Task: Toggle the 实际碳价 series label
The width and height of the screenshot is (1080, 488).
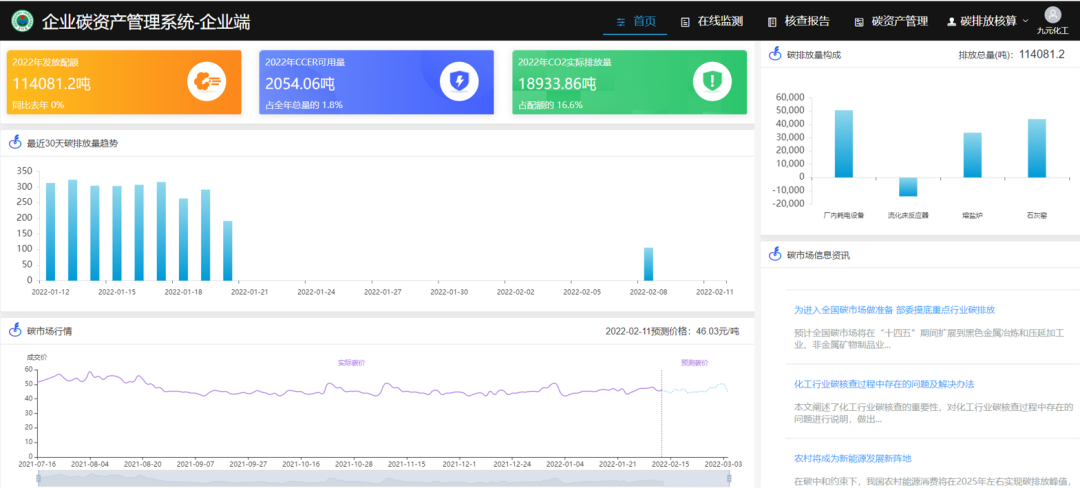Action: 351,363
